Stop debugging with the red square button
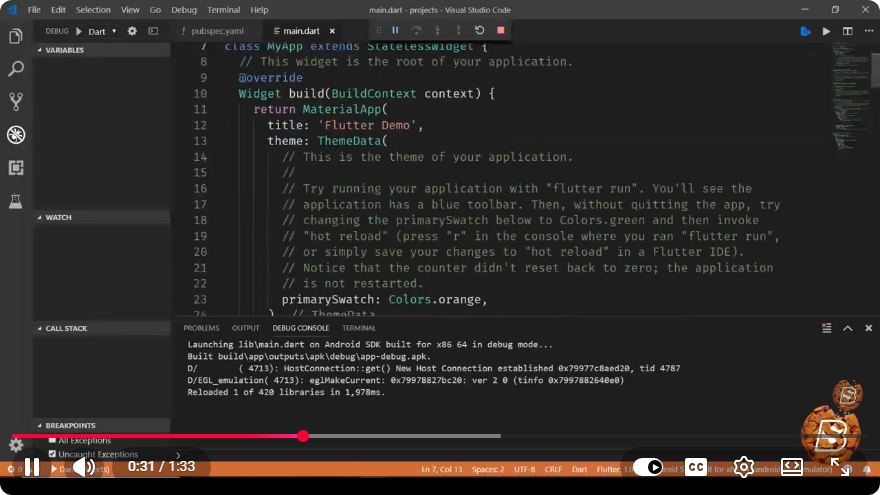The width and height of the screenshot is (880, 495). [501, 30]
